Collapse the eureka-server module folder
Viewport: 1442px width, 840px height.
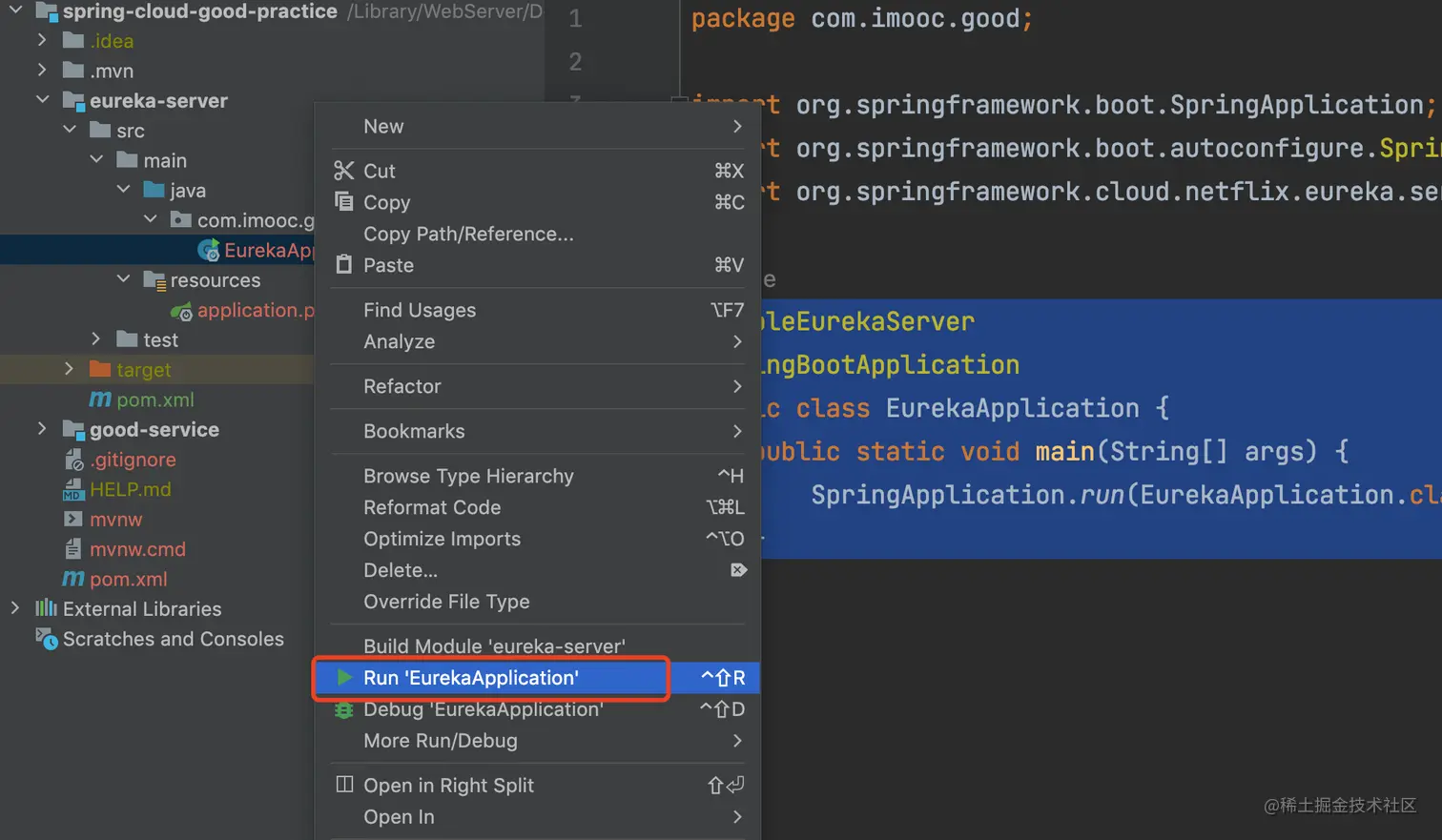click(x=43, y=99)
